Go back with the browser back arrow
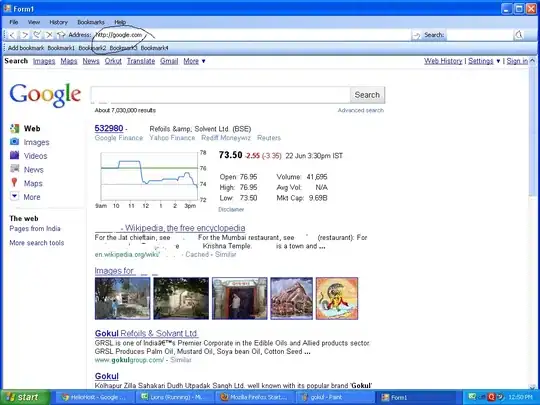This screenshot has height=405, width=540. tap(12, 35)
